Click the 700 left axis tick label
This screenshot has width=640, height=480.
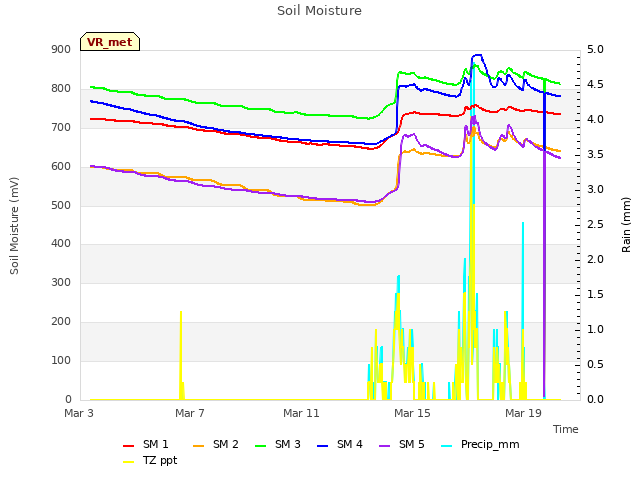click(61, 127)
